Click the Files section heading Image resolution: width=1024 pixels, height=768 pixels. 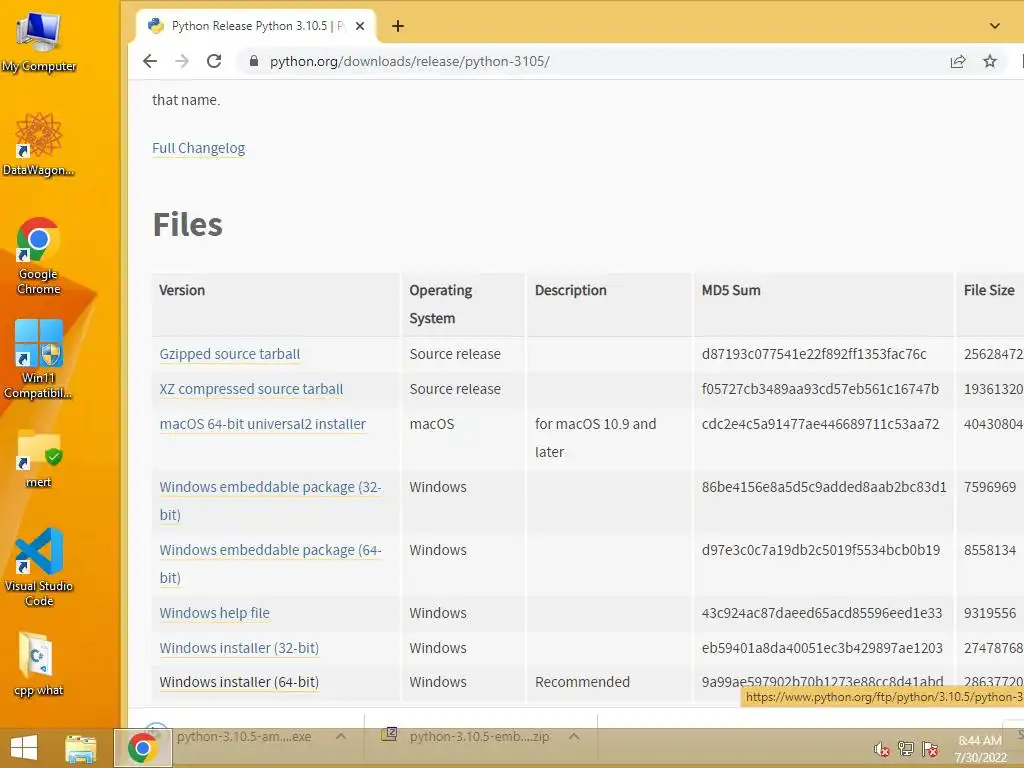[x=187, y=225]
